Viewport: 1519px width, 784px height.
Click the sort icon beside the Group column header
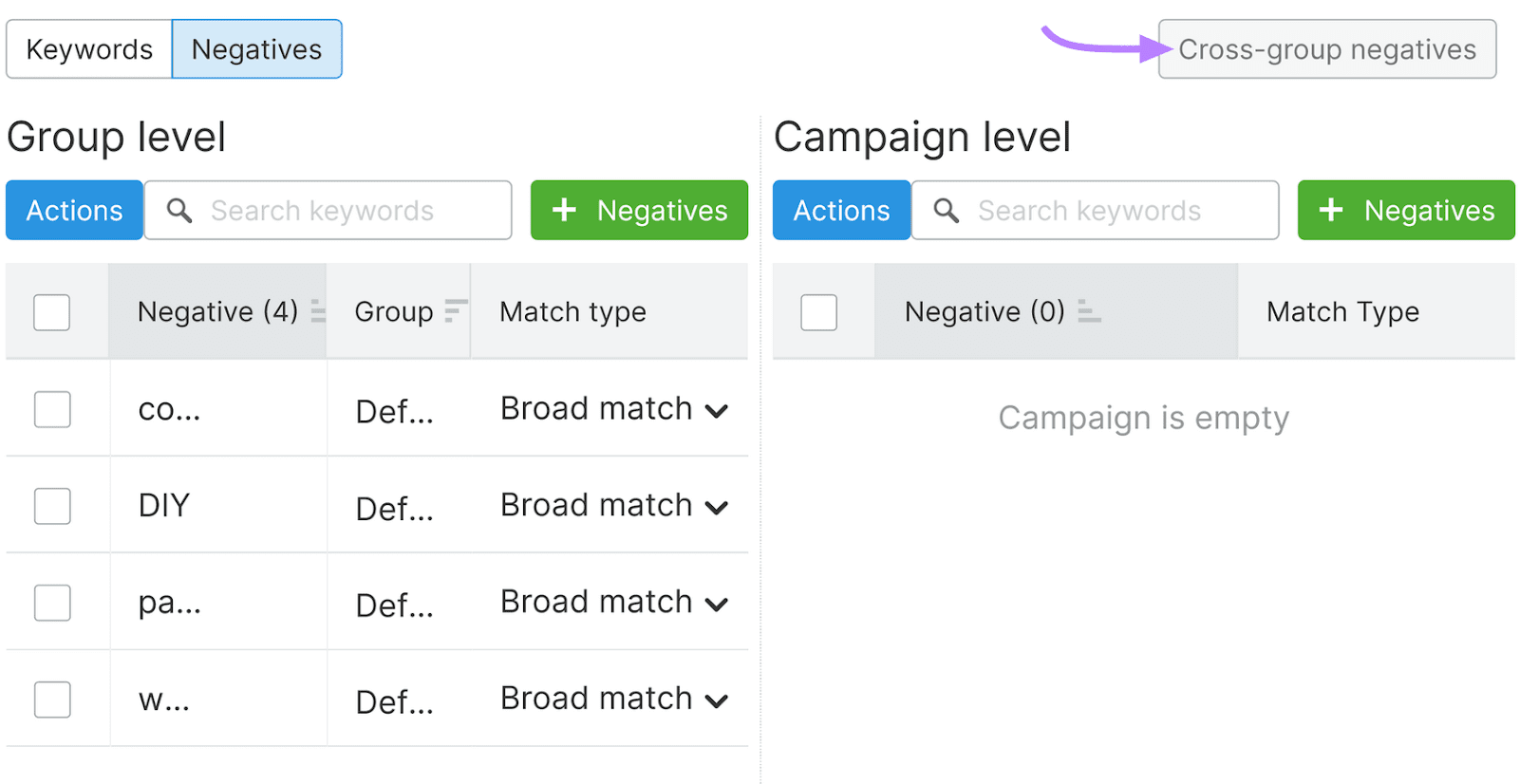(456, 311)
